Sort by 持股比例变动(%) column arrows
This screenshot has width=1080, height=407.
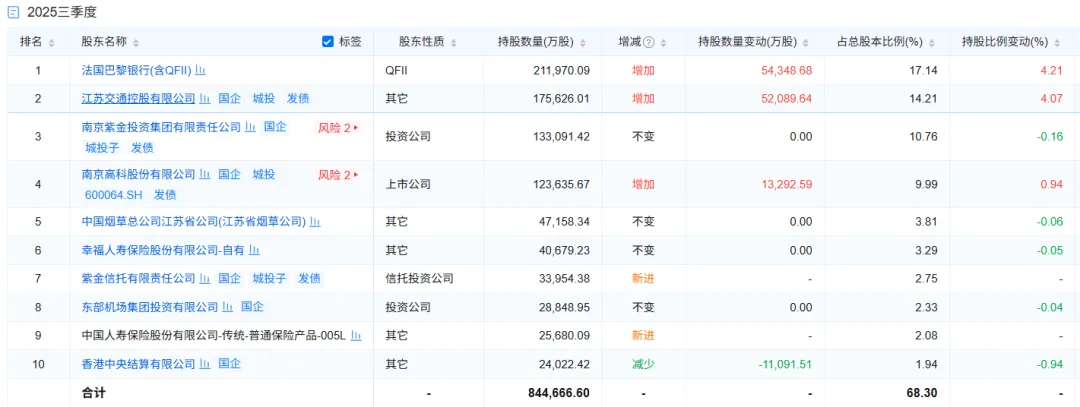tap(1057, 43)
